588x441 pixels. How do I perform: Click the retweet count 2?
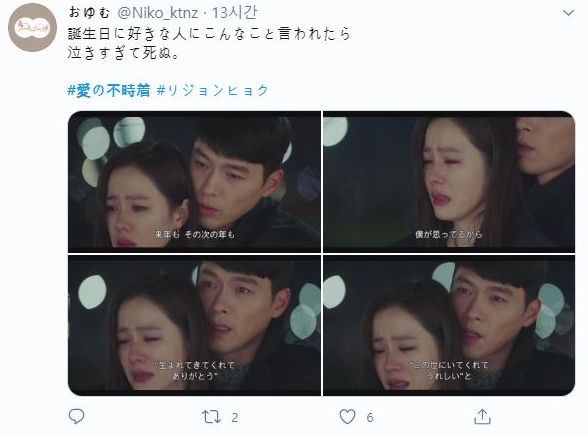pos(235,418)
